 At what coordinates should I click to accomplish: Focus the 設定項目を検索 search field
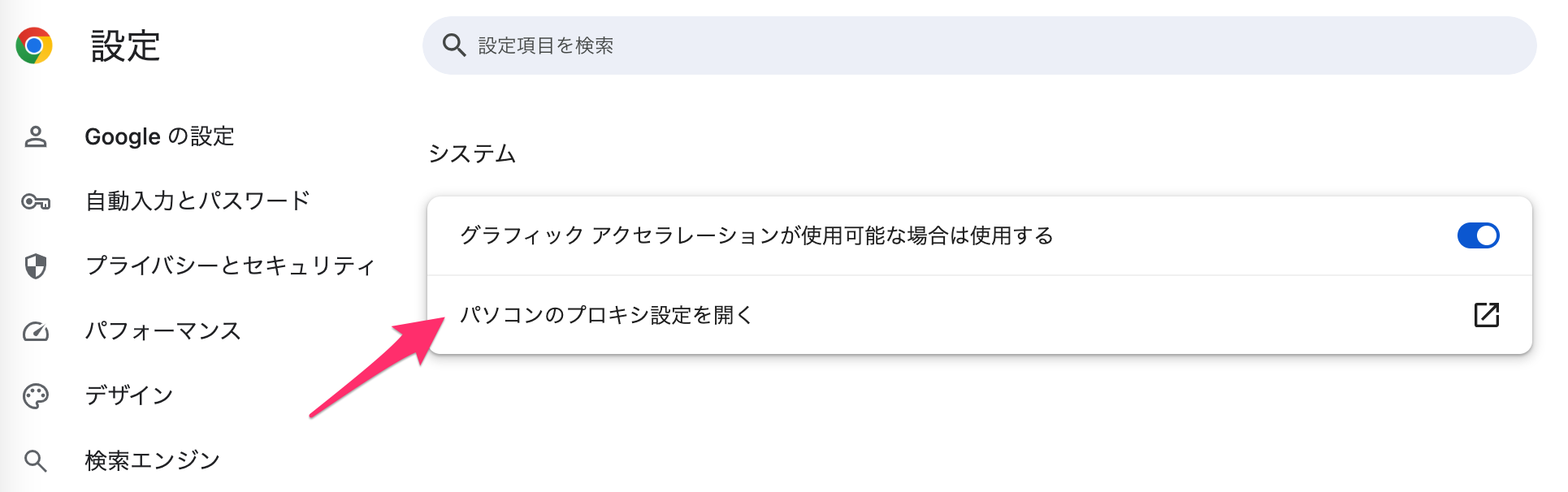click(979, 45)
